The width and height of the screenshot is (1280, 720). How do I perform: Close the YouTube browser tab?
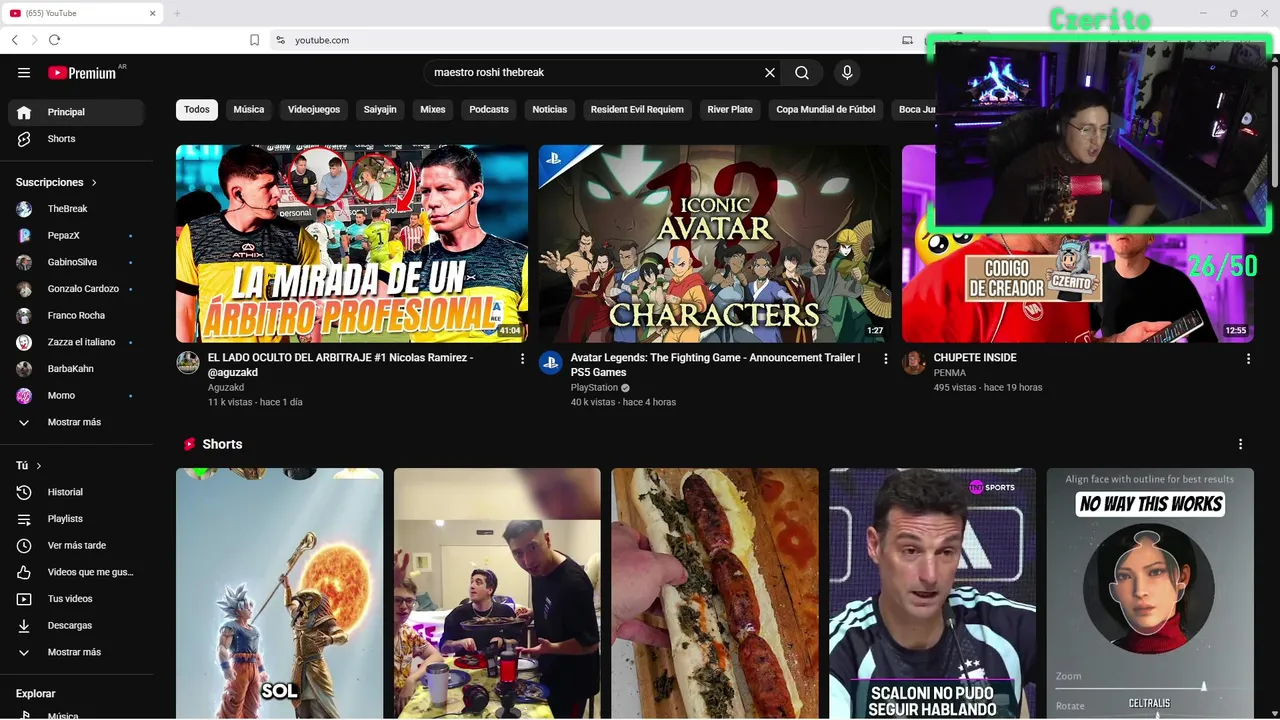153,13
